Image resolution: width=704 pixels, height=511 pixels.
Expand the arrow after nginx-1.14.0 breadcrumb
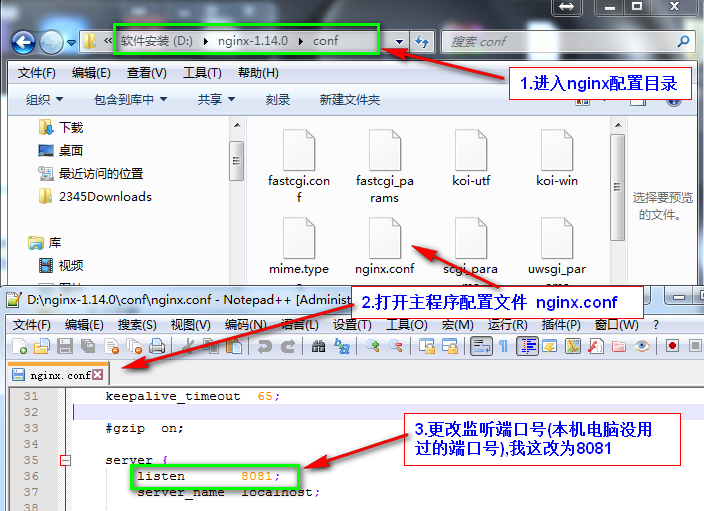click(x=301, y=41)
